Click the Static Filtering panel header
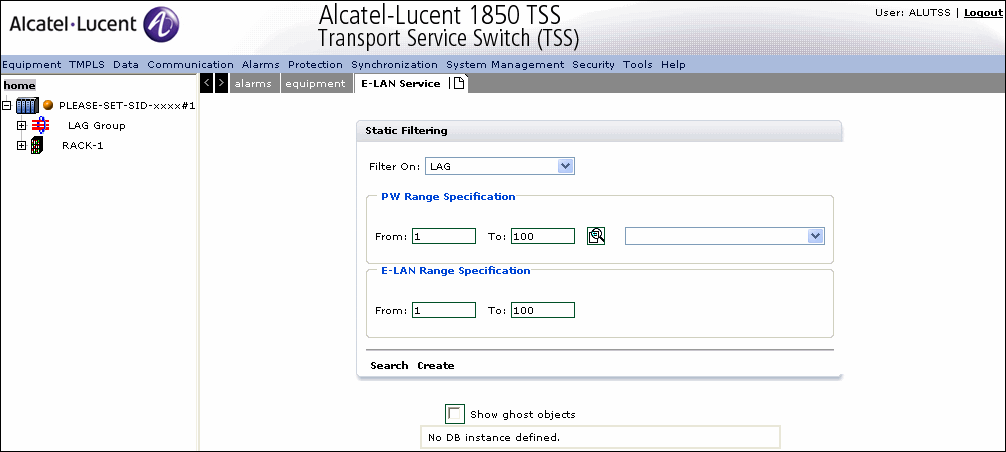Viewport: 1006px width, 452px height. coord(599,131)
